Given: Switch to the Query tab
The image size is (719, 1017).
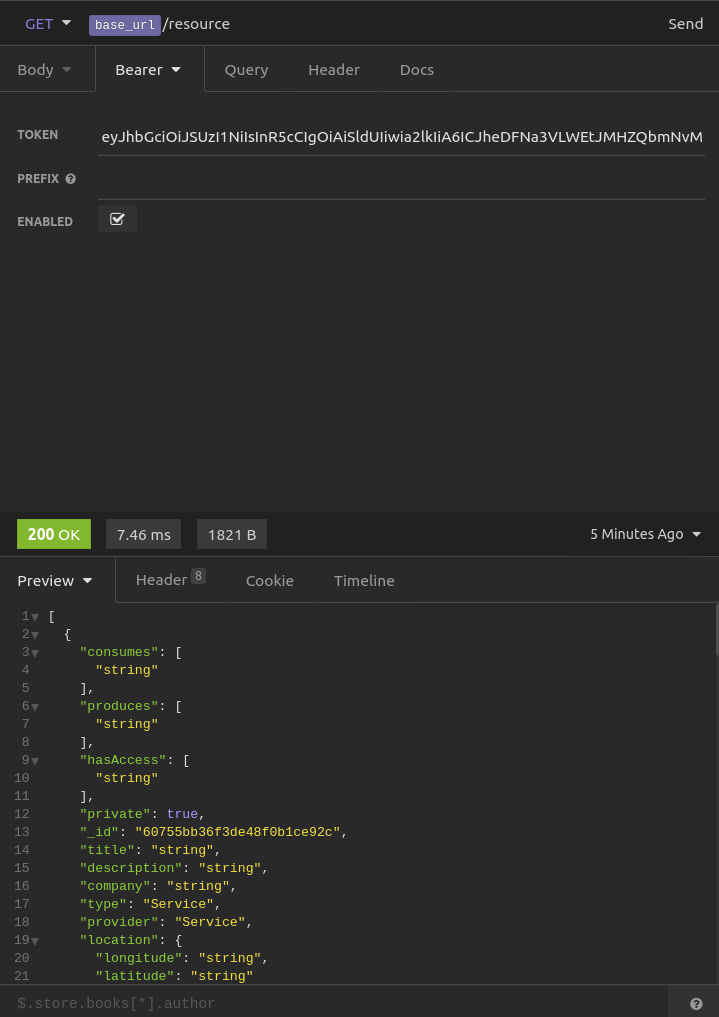Looking at the screenshot, I should (246, 69).
